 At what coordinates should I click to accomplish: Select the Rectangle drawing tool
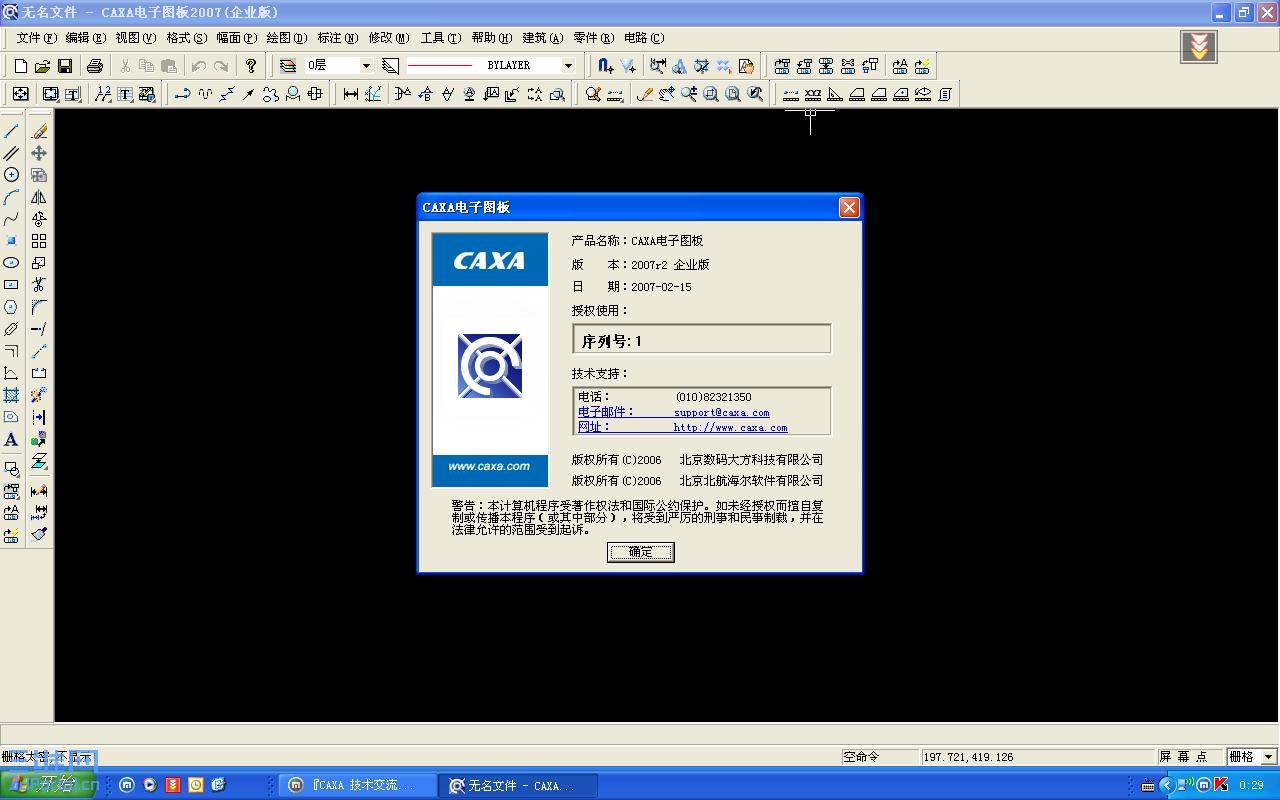11,285
